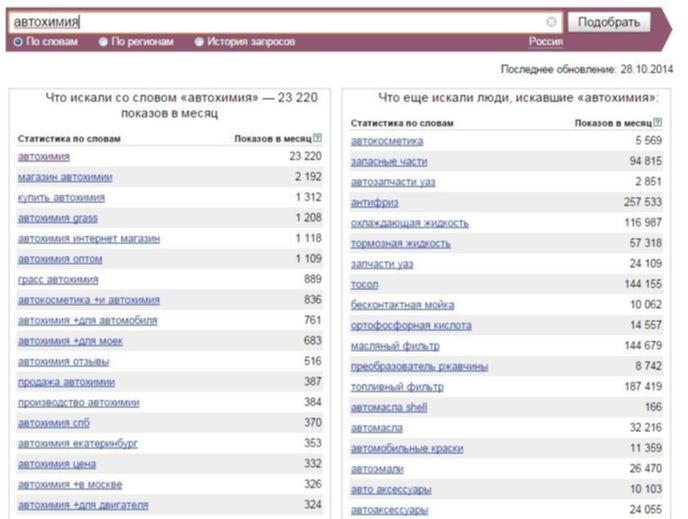Click the help icon in right table header

tap(657, 122)
